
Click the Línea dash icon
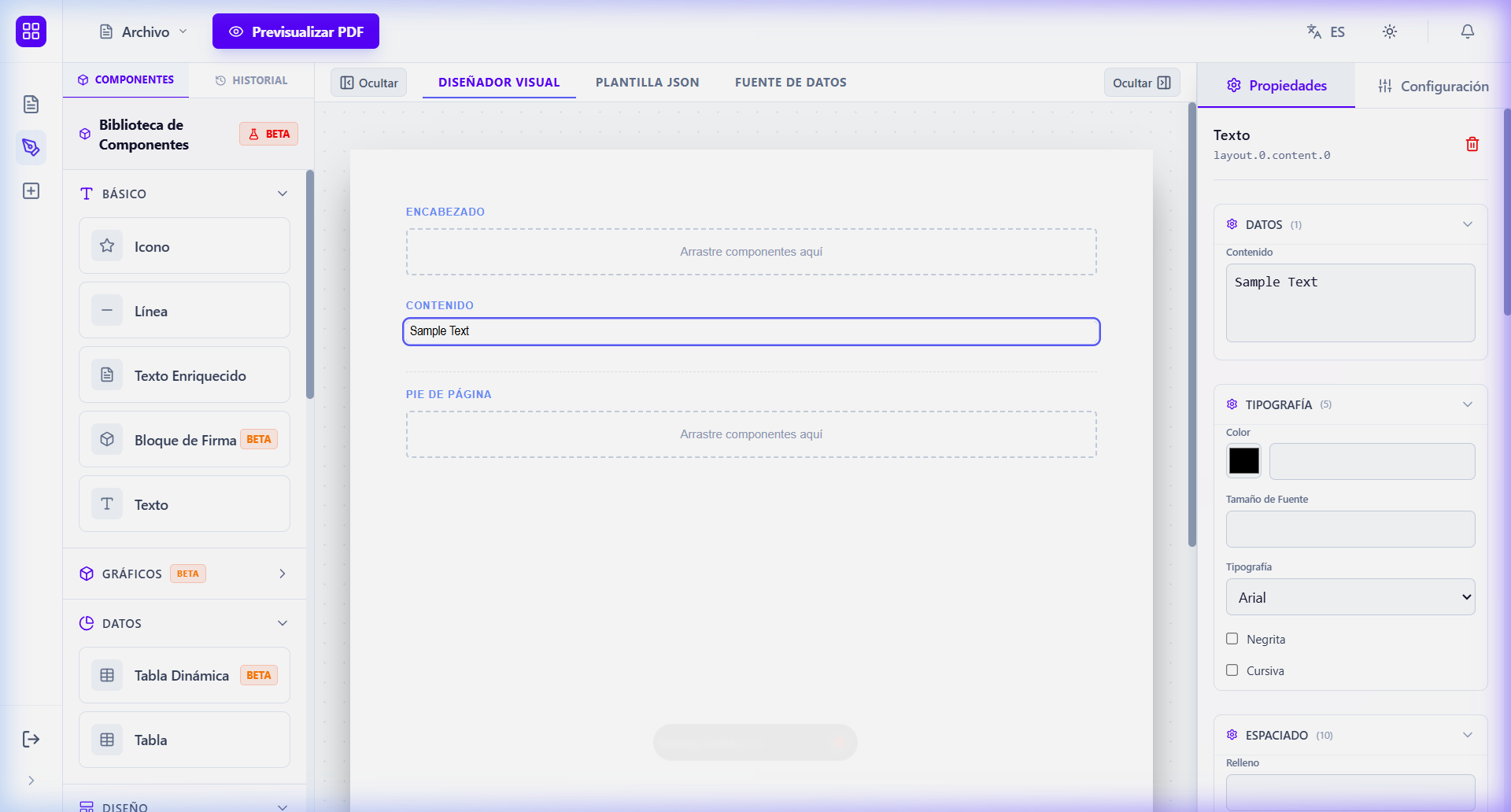click(107, 311)
